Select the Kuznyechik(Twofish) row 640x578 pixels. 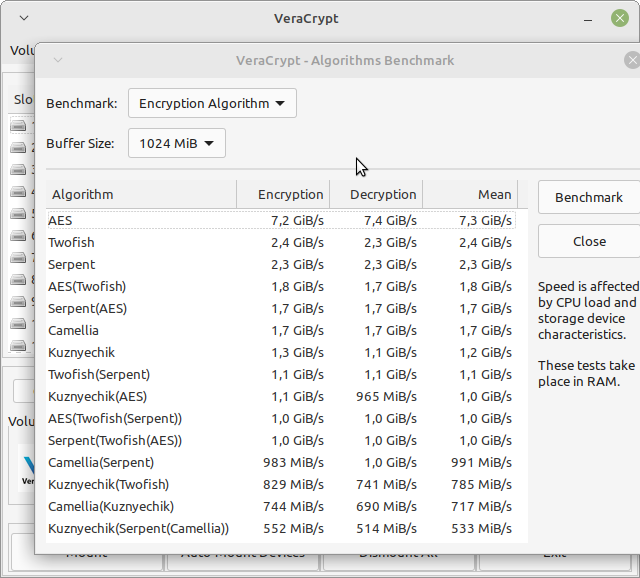pyautogui.click(x=282, y=485)
